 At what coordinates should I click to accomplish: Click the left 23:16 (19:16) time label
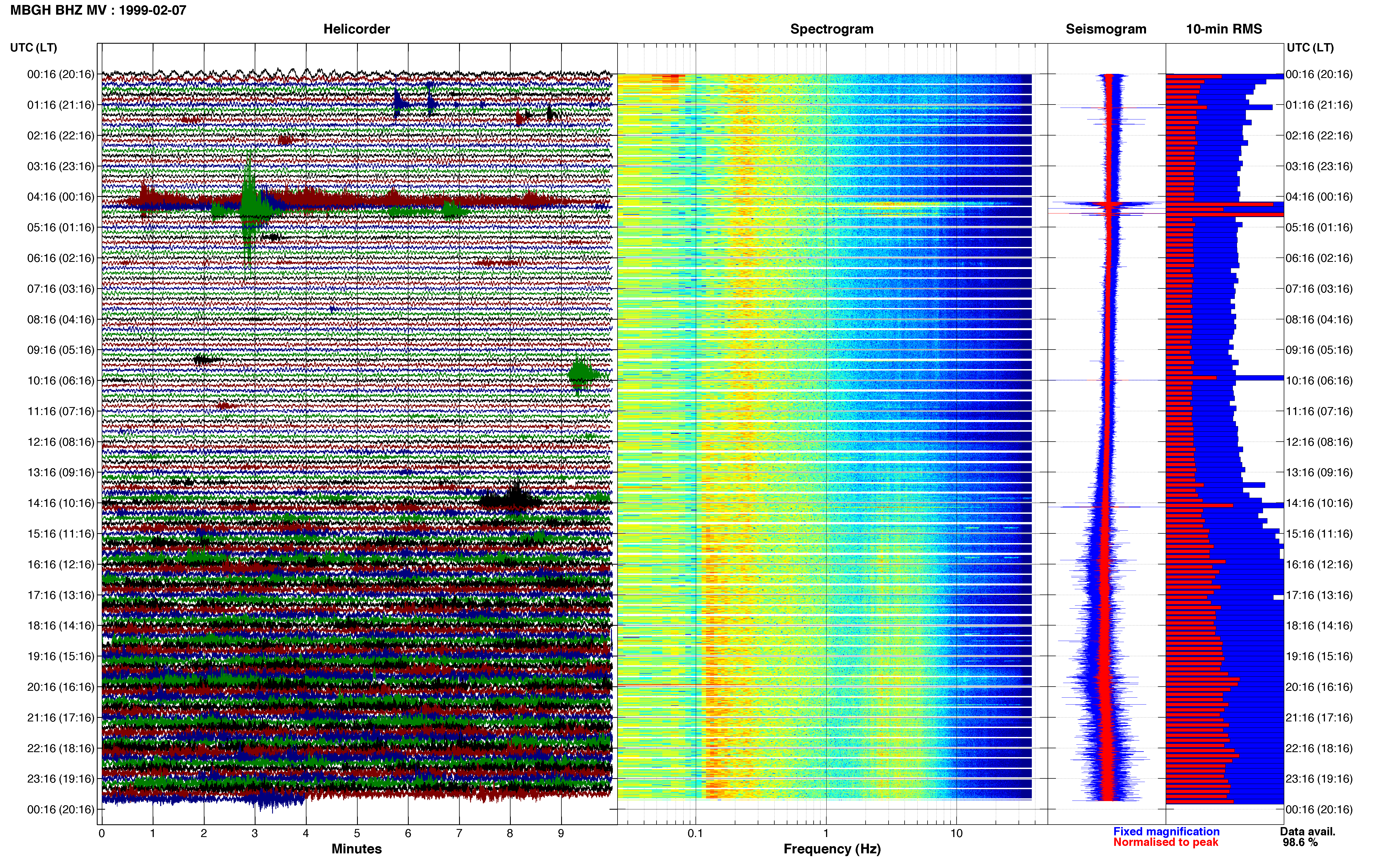point(61,778)
